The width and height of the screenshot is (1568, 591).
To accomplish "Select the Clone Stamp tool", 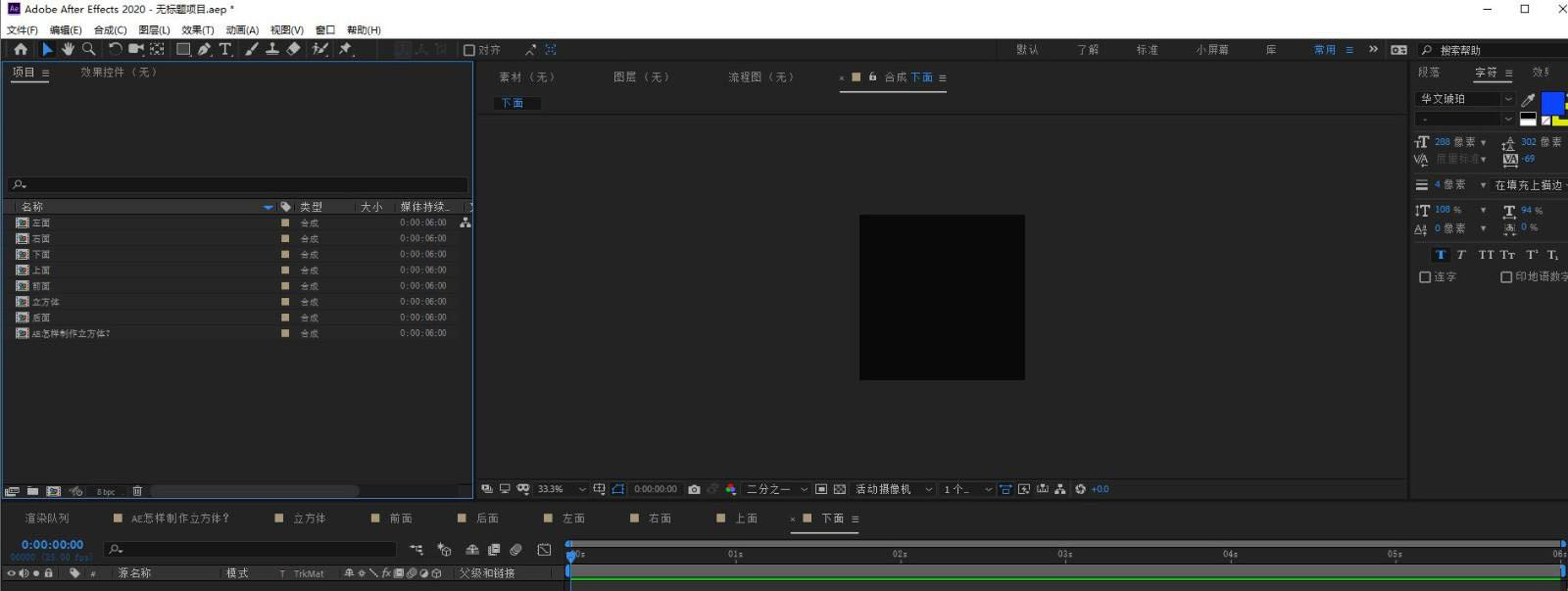I will (272, 49).
